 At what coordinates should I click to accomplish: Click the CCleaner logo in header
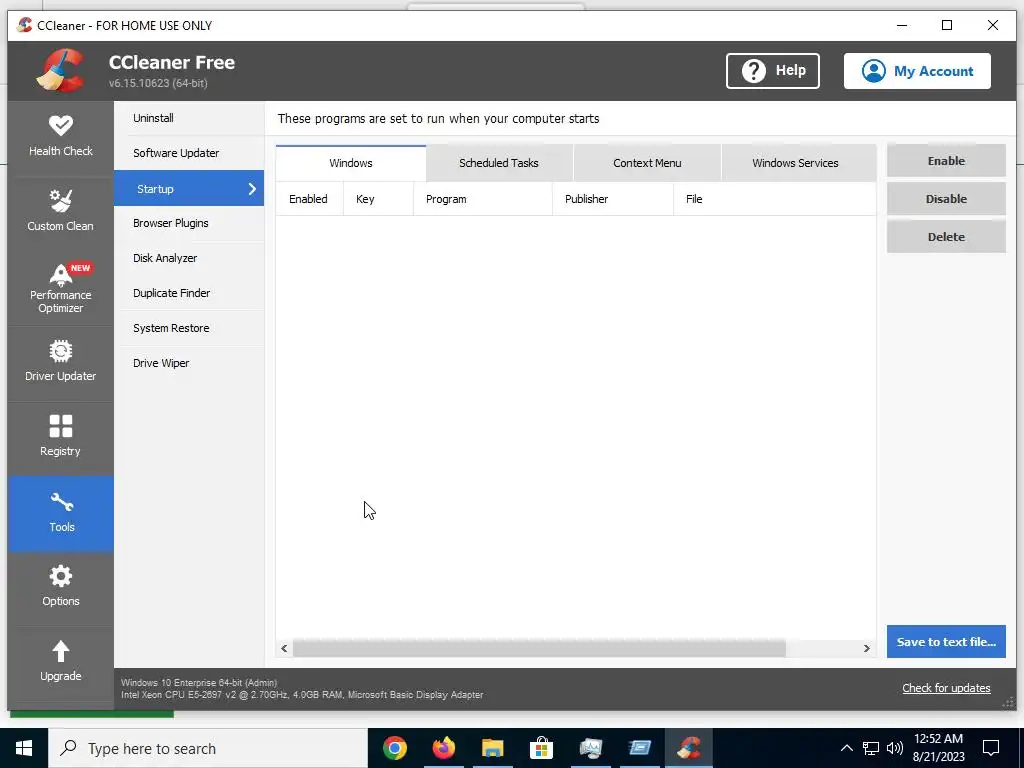(x=61, y=71)
